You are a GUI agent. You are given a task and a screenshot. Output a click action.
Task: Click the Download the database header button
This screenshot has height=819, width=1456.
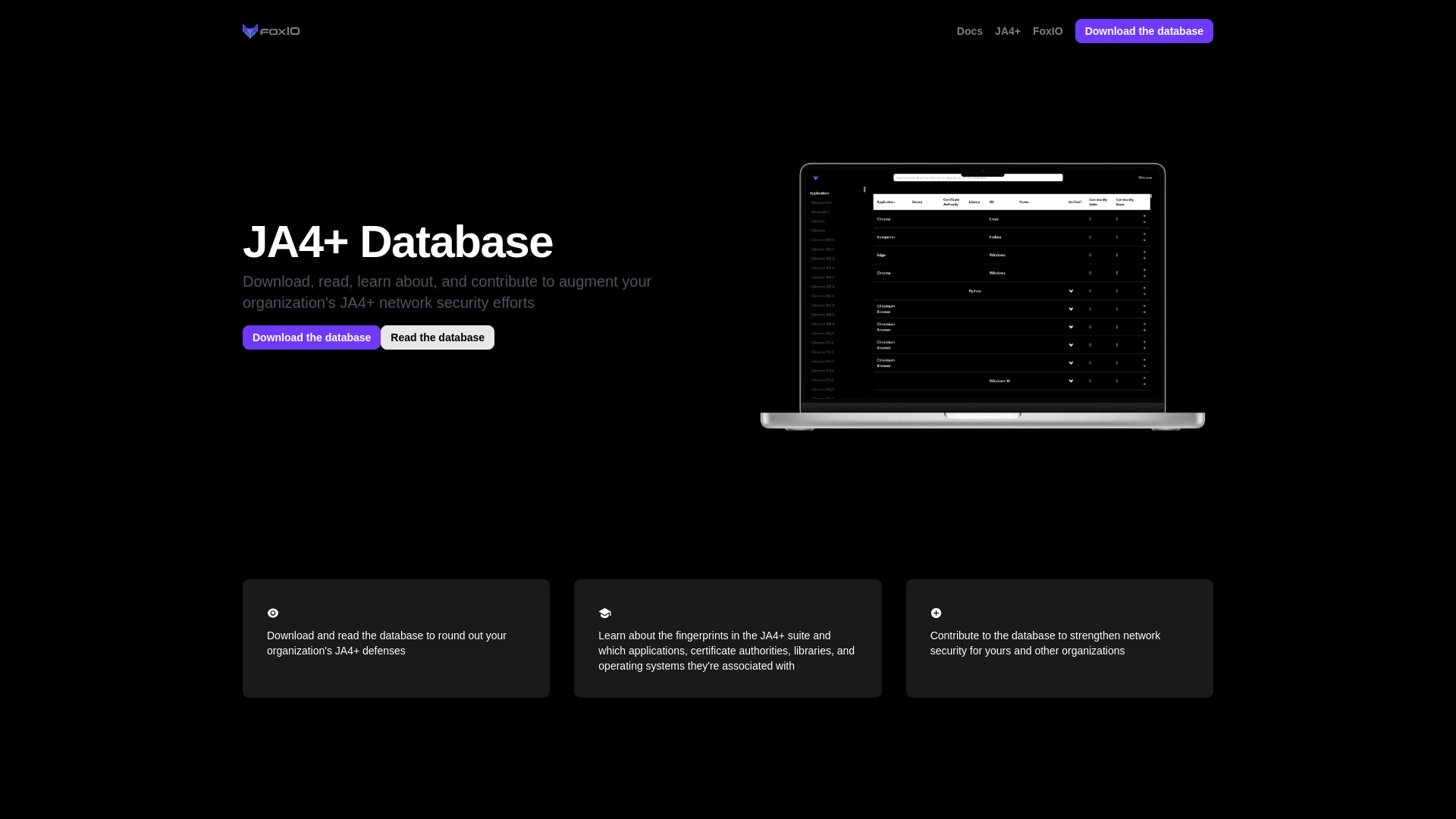point(1144,31)
